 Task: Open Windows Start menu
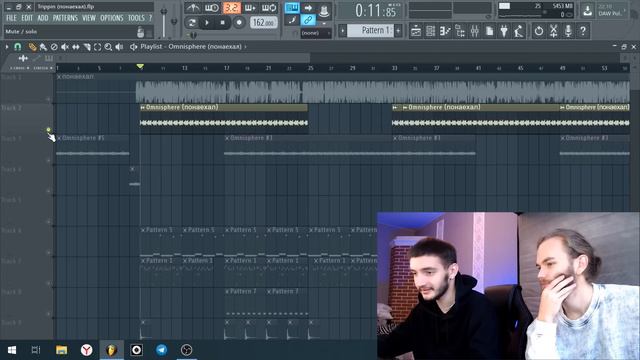(12, 350)
